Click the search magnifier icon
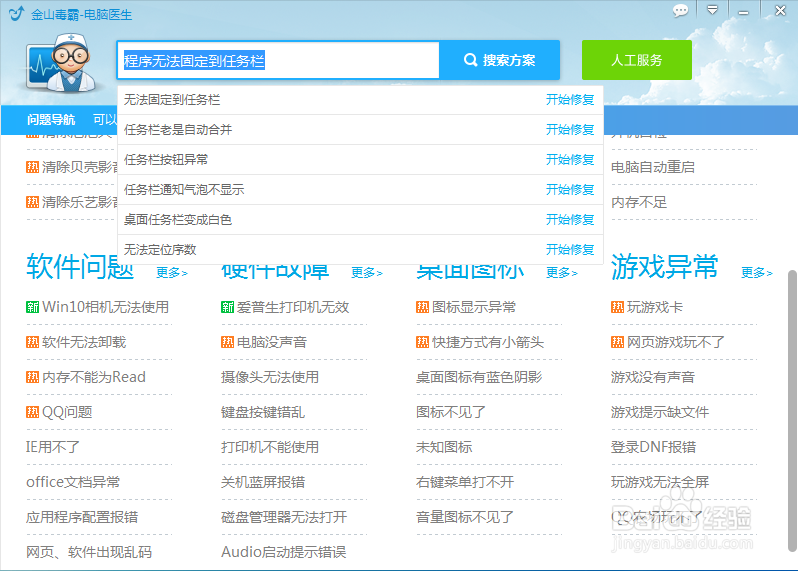The image size is (798, 571). [x=470, y=60]
